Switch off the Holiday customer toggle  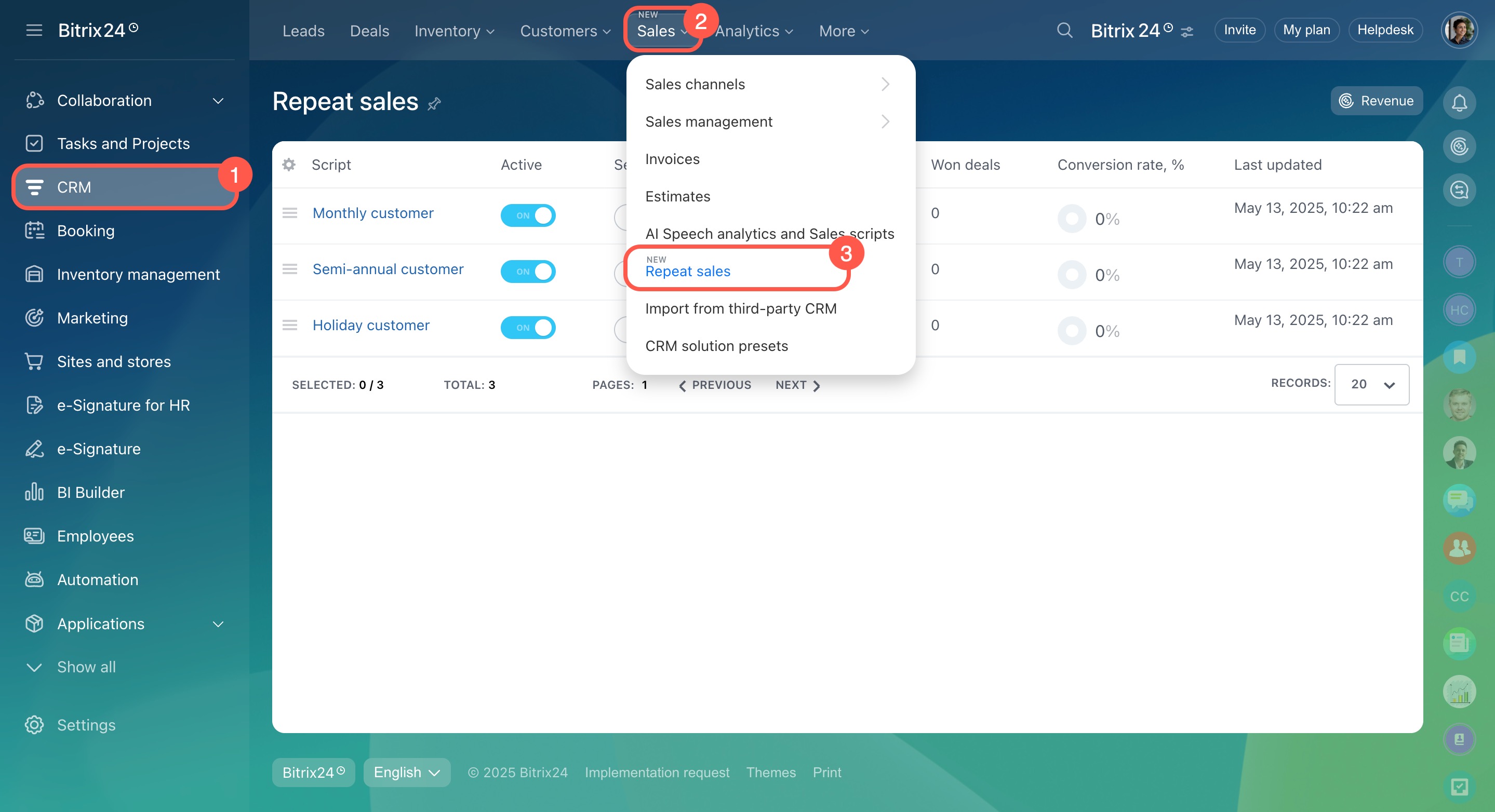point(528,328)
